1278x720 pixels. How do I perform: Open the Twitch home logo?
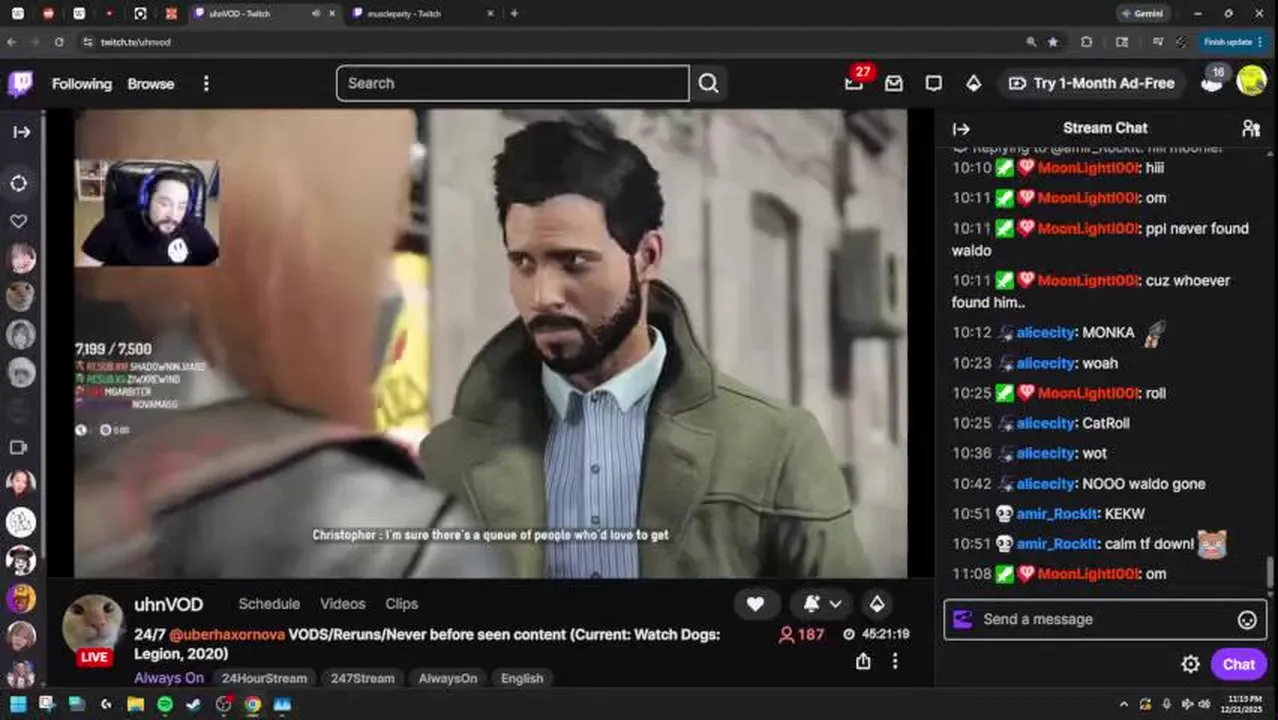coord(20,84)
